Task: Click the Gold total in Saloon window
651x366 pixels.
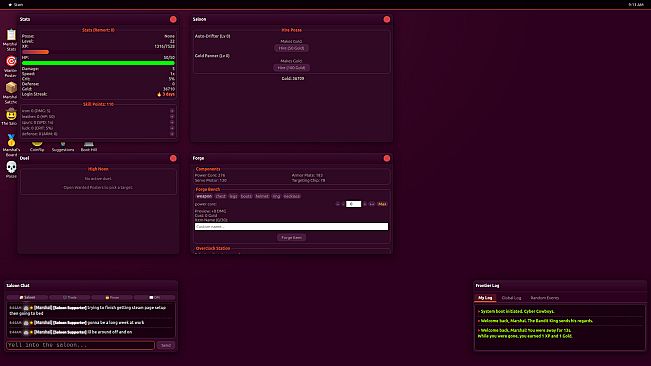Action: (293, 78)
